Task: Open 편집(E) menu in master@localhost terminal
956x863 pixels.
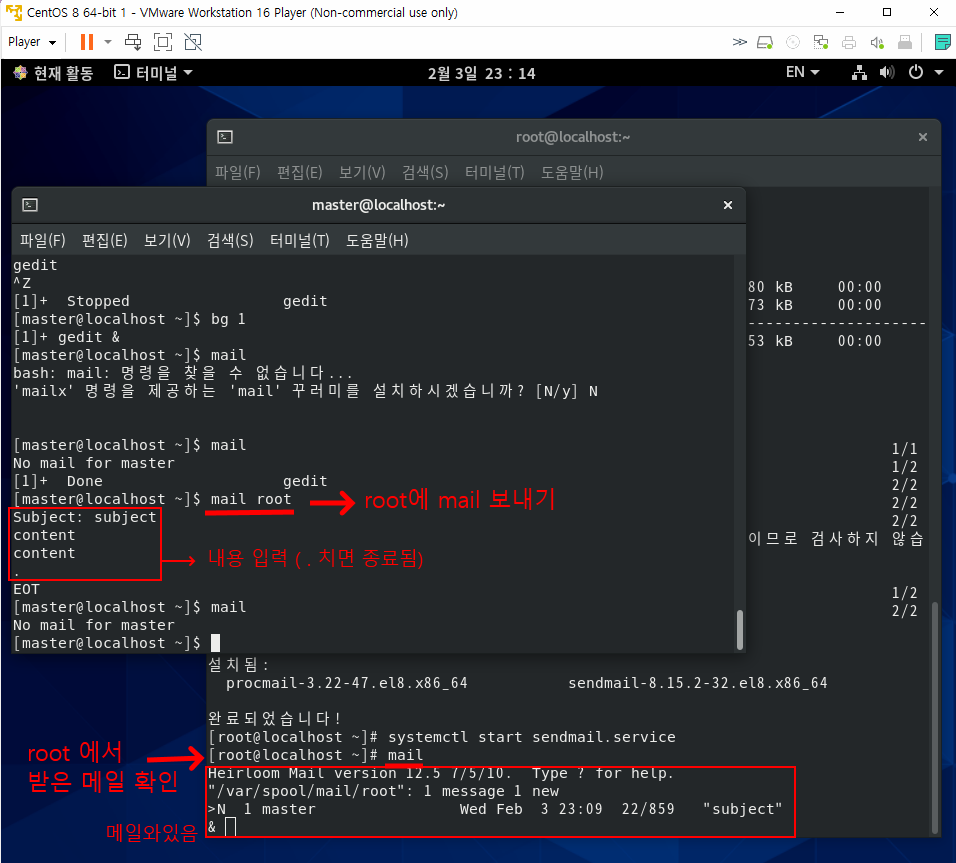Action: tap(104, 240)
